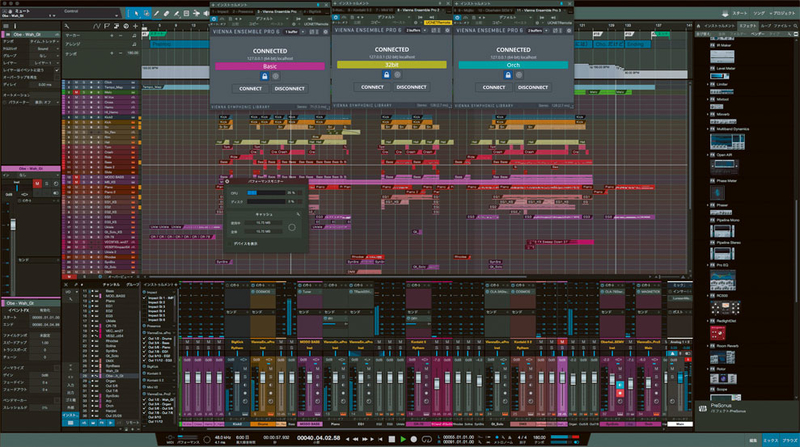Click the teal Orch preset bar

(x=513, y=65)
